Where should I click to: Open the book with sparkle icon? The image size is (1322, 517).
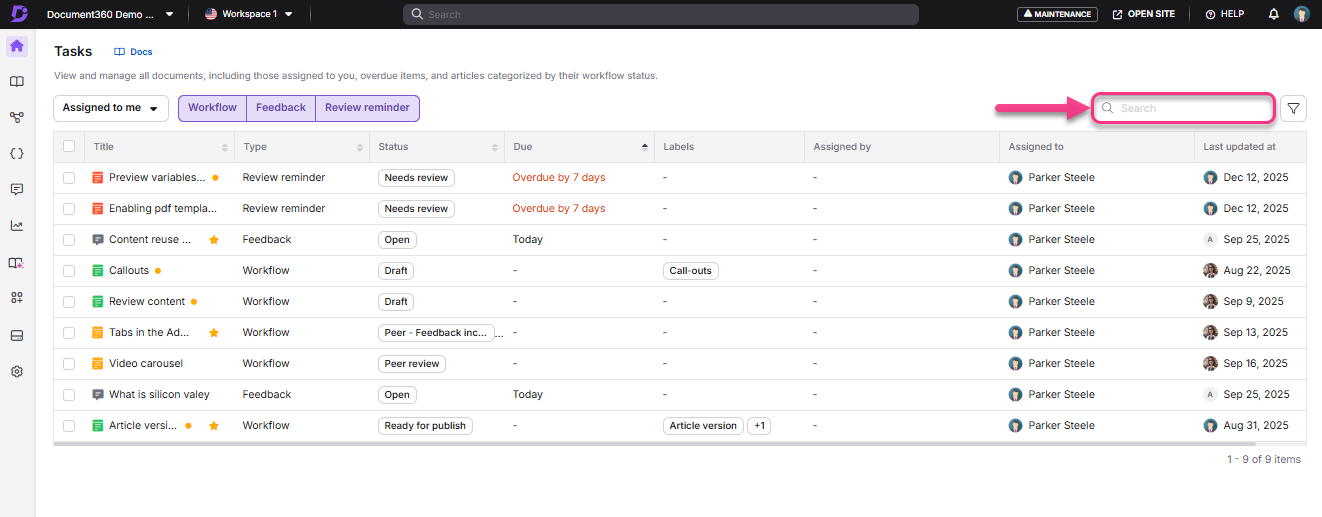pos(17,263)
